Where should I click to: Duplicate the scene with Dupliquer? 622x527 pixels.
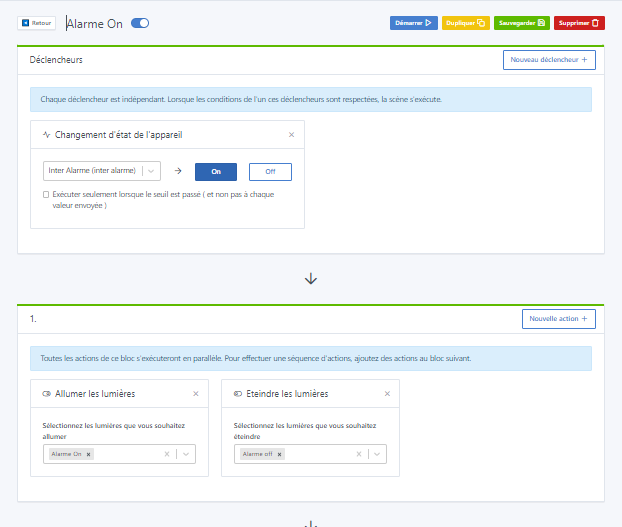tap(465, 22)
